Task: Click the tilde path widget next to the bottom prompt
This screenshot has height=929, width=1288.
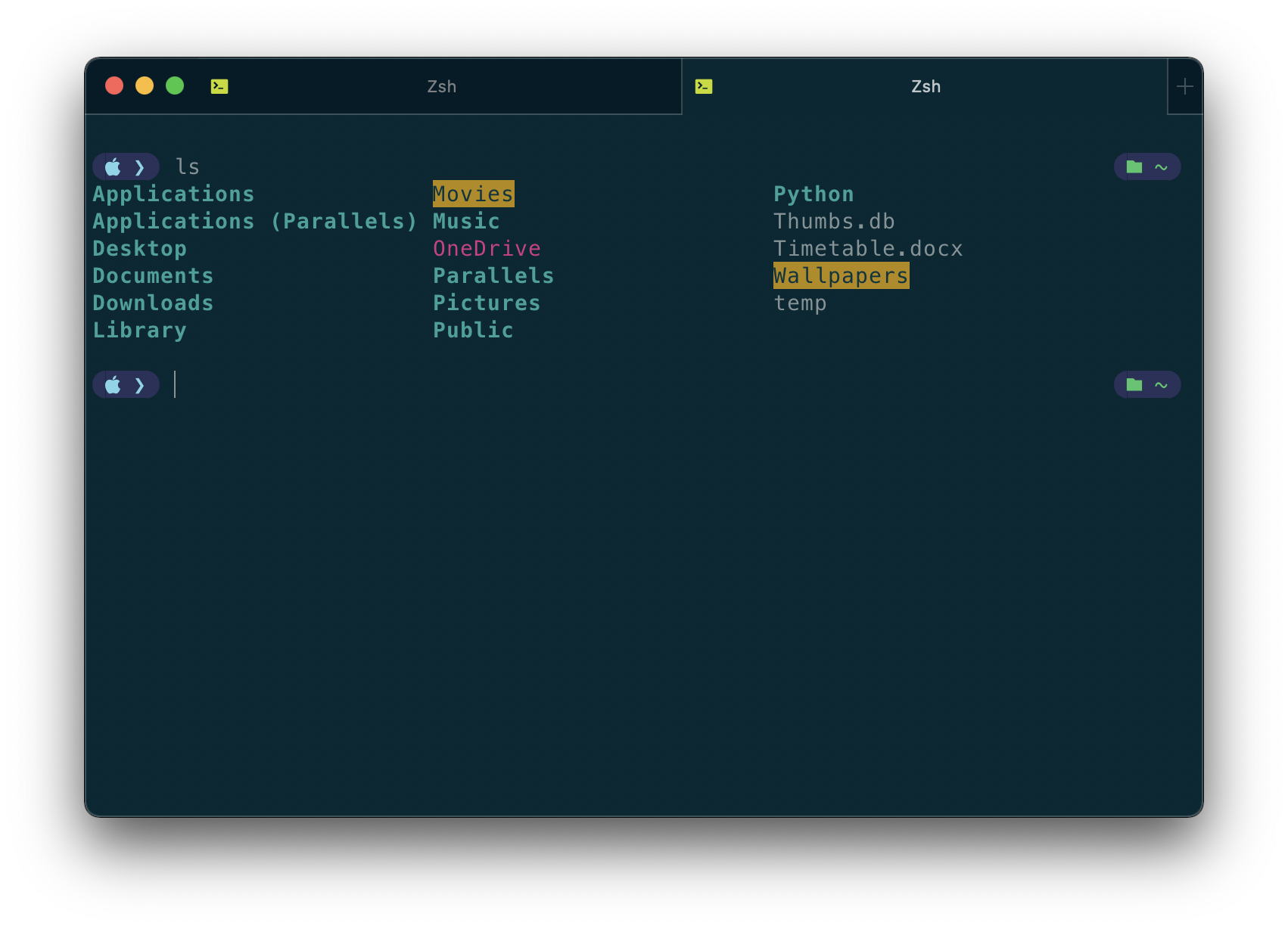Action: pos(1160,384)
